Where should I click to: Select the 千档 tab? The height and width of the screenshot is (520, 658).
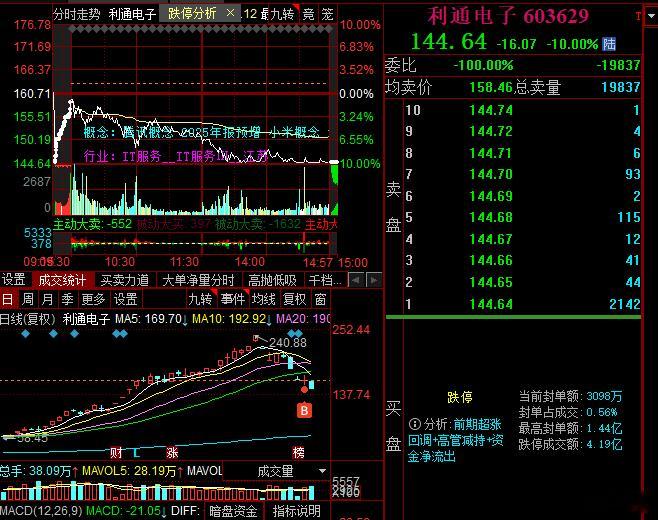[324, 280]
